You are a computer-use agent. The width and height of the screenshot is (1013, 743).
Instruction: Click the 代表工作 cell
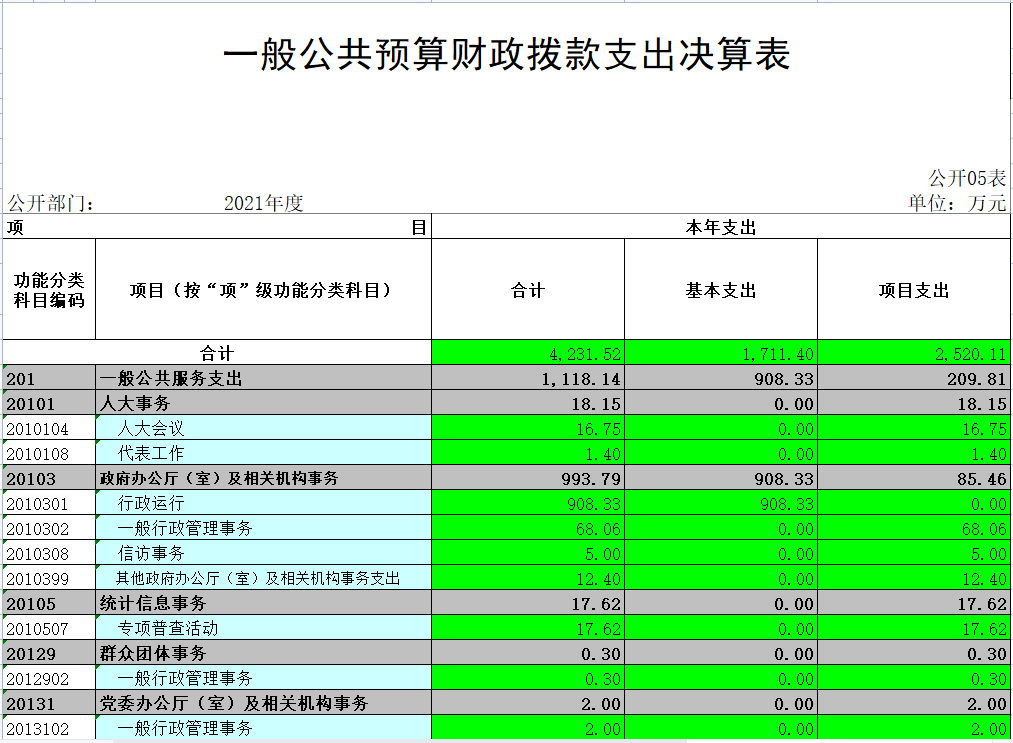(x=264, y=453)
